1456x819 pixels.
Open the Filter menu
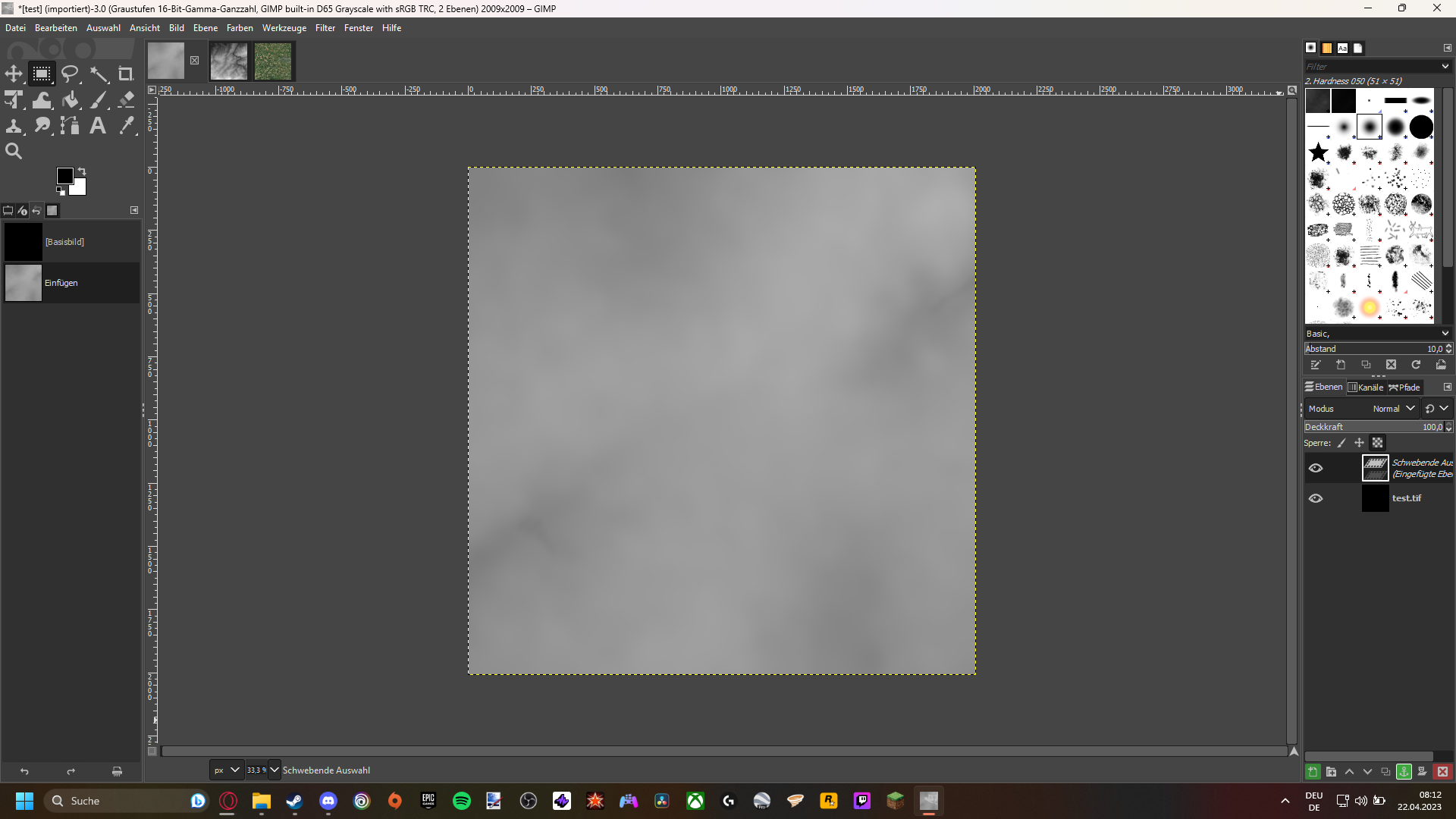click(325, 28)
